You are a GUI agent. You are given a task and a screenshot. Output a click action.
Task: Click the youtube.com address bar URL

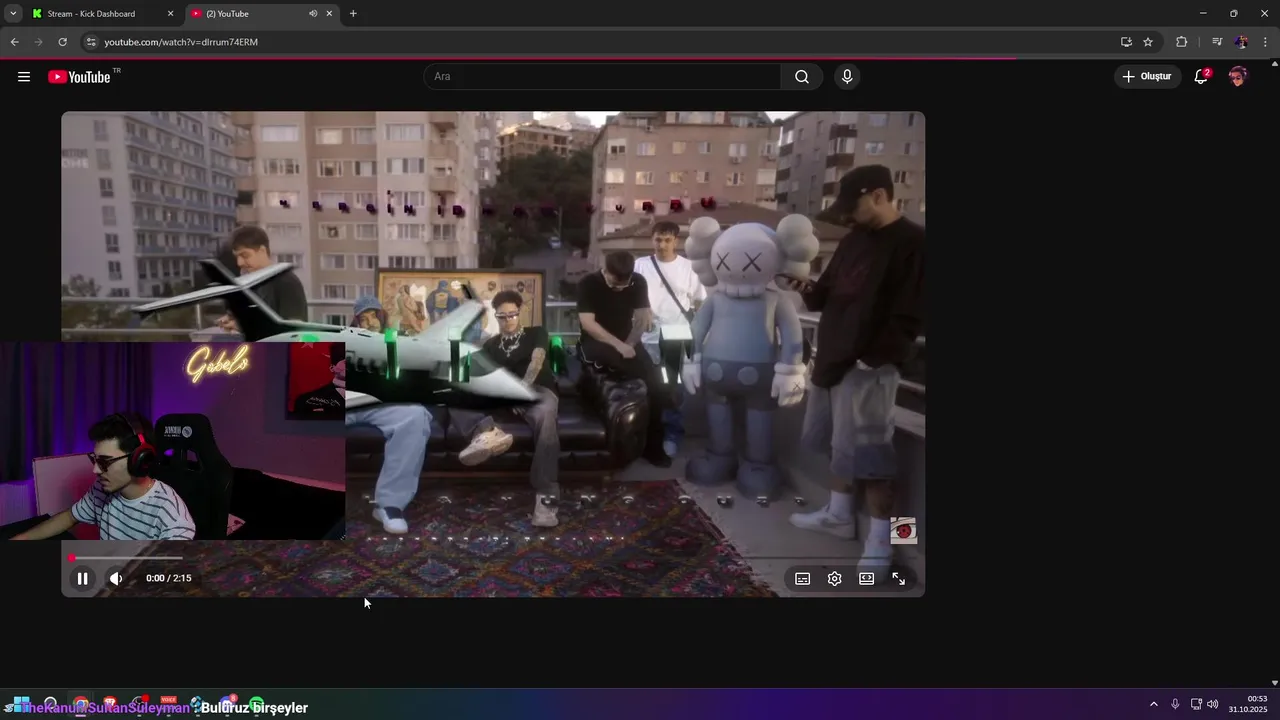[x=181, y=42]
